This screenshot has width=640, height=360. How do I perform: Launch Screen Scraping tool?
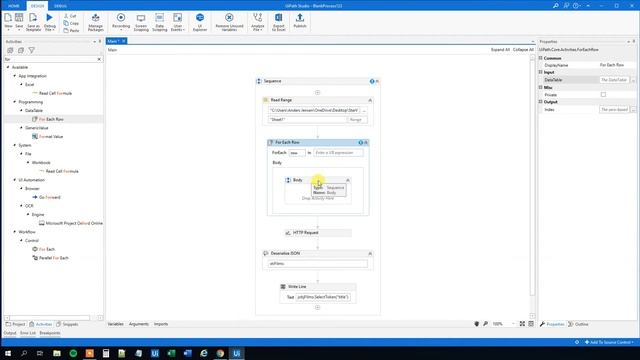141,22
